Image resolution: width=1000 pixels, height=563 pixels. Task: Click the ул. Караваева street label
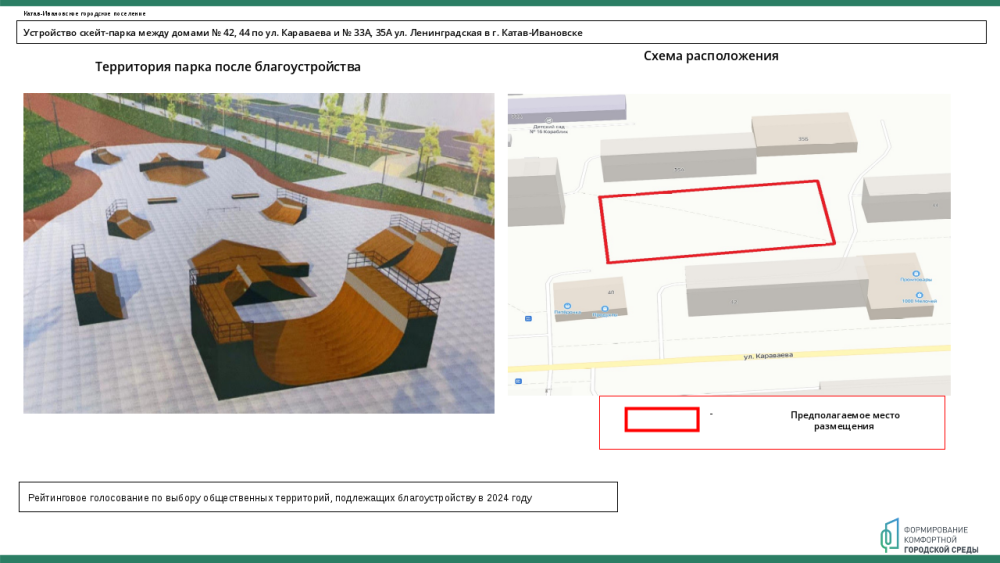pyautogui.click(x=768, y=355)
